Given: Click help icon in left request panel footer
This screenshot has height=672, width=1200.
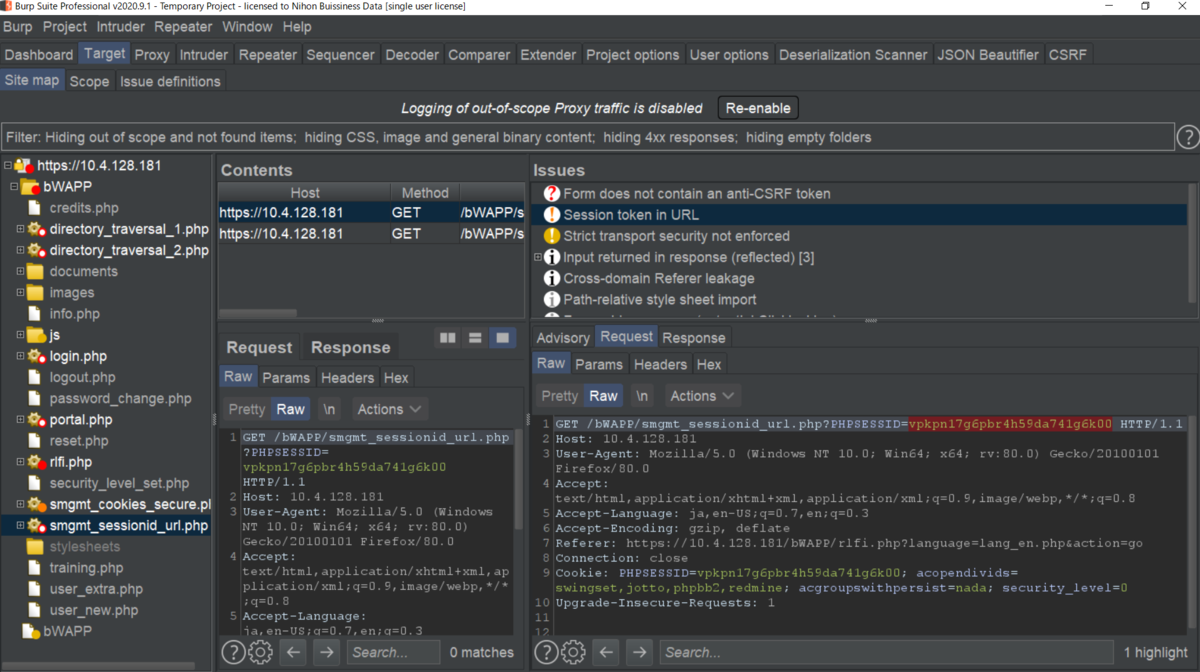Looking at the screenshot, I should [233, 652].
